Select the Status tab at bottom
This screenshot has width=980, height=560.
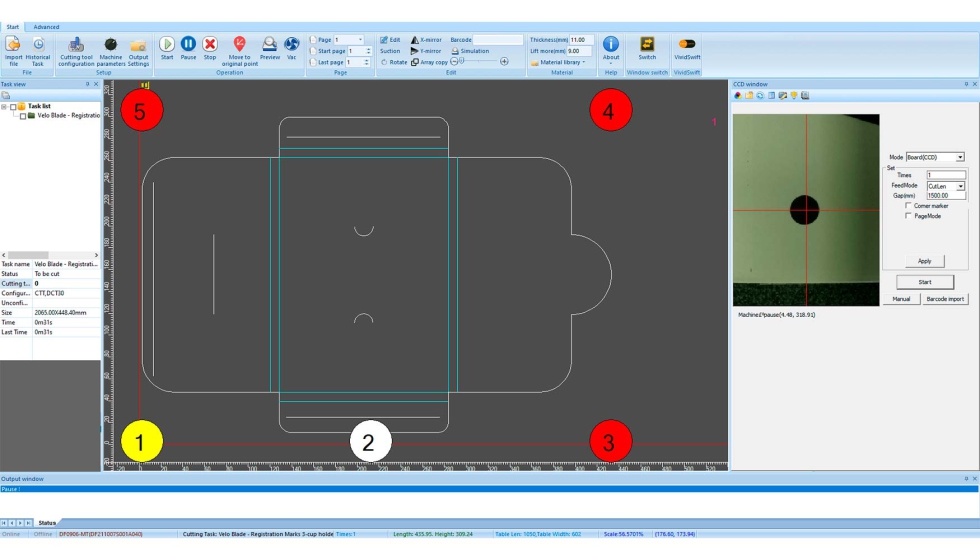click(47, 523)
